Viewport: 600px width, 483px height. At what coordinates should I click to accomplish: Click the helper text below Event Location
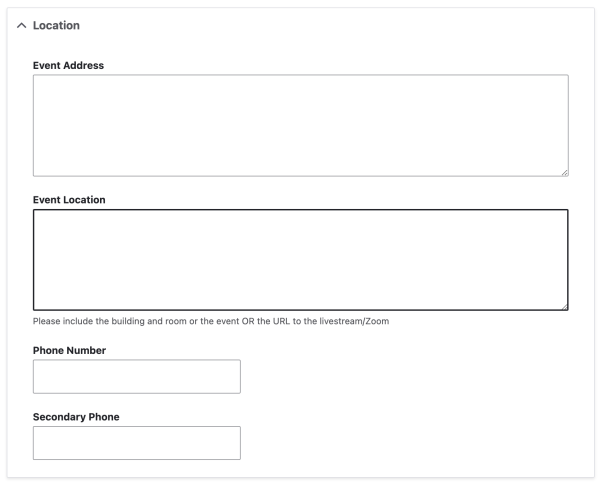tap(211, 321)
